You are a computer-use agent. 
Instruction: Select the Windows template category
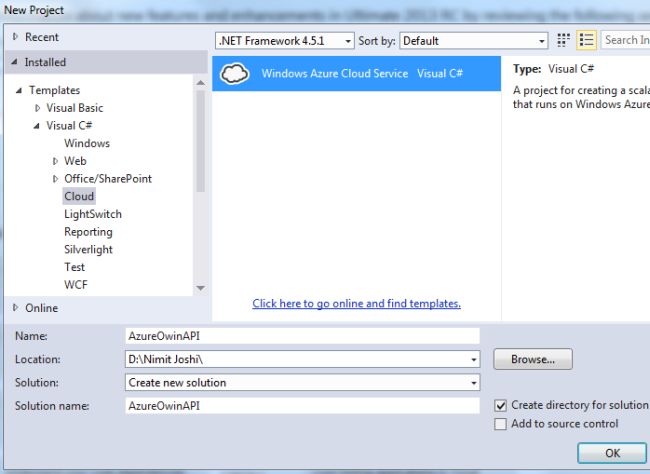click(87, 143)
